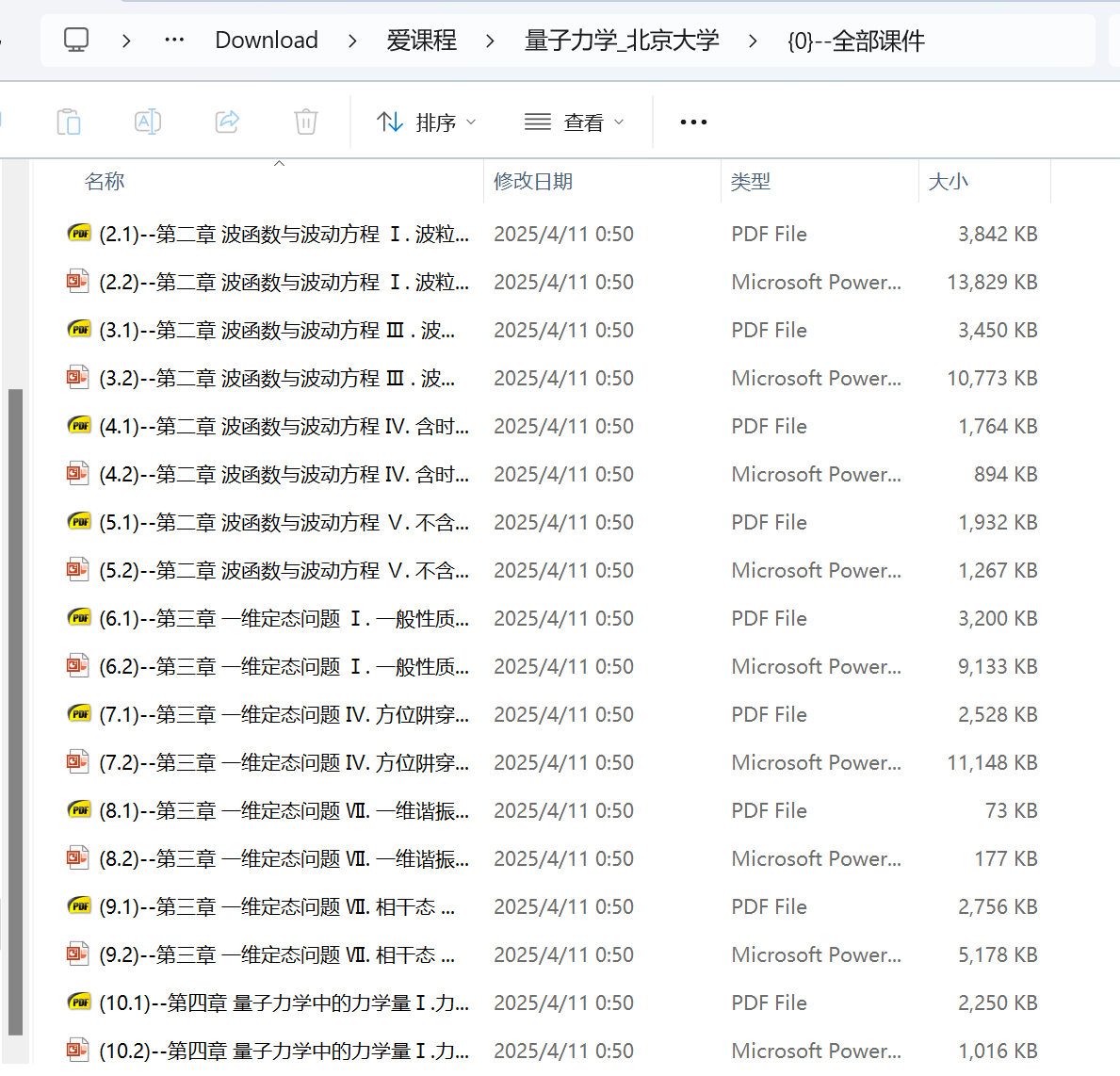Click the PDF icon of file (4.1)
This screenshot has width=1120, height=1076.
click(x=78, y=425)
